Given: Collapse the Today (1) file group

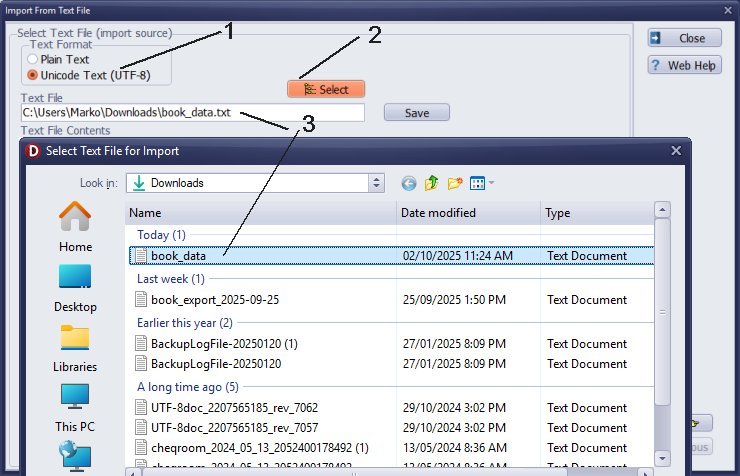Looking at the screenshot, I should coord(161,234).
